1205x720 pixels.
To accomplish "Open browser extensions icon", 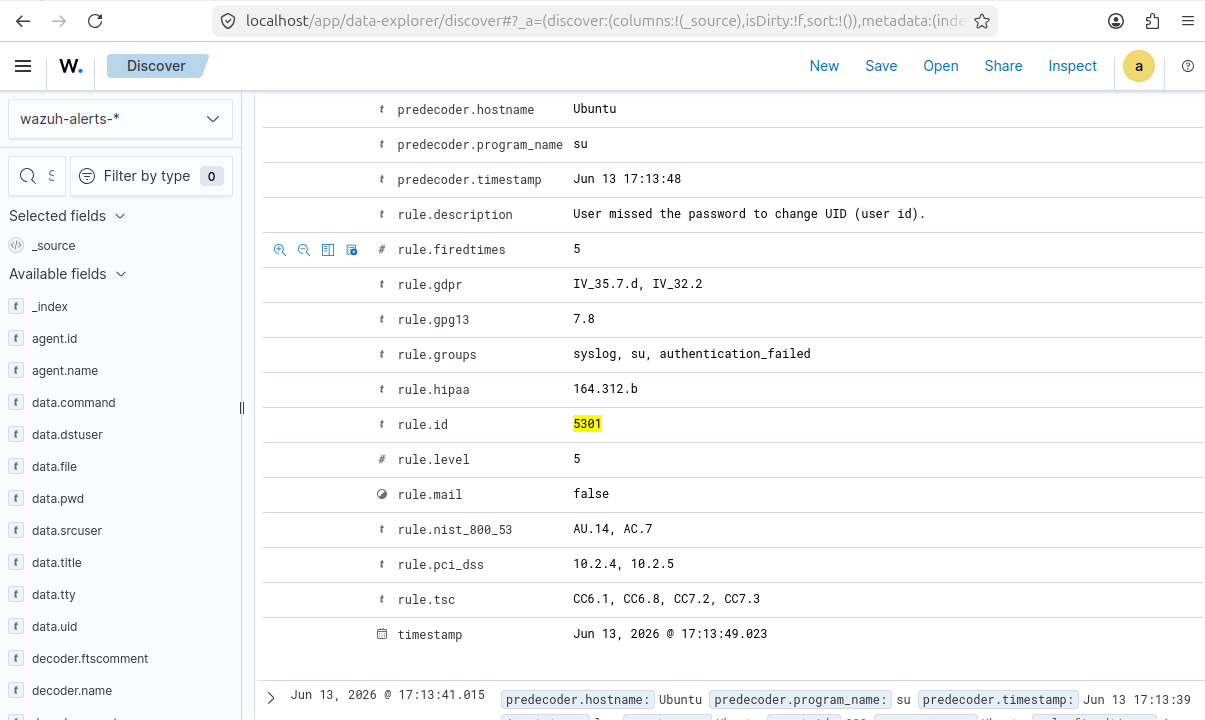I will click(1152, 21).
